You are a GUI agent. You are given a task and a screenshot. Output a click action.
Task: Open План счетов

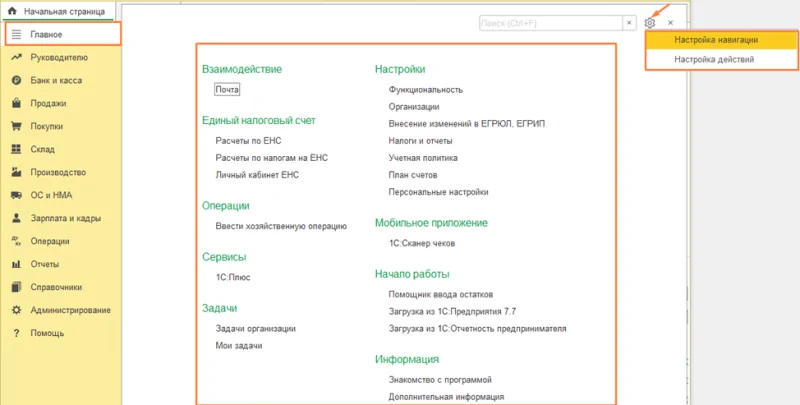tap(413, 175)
